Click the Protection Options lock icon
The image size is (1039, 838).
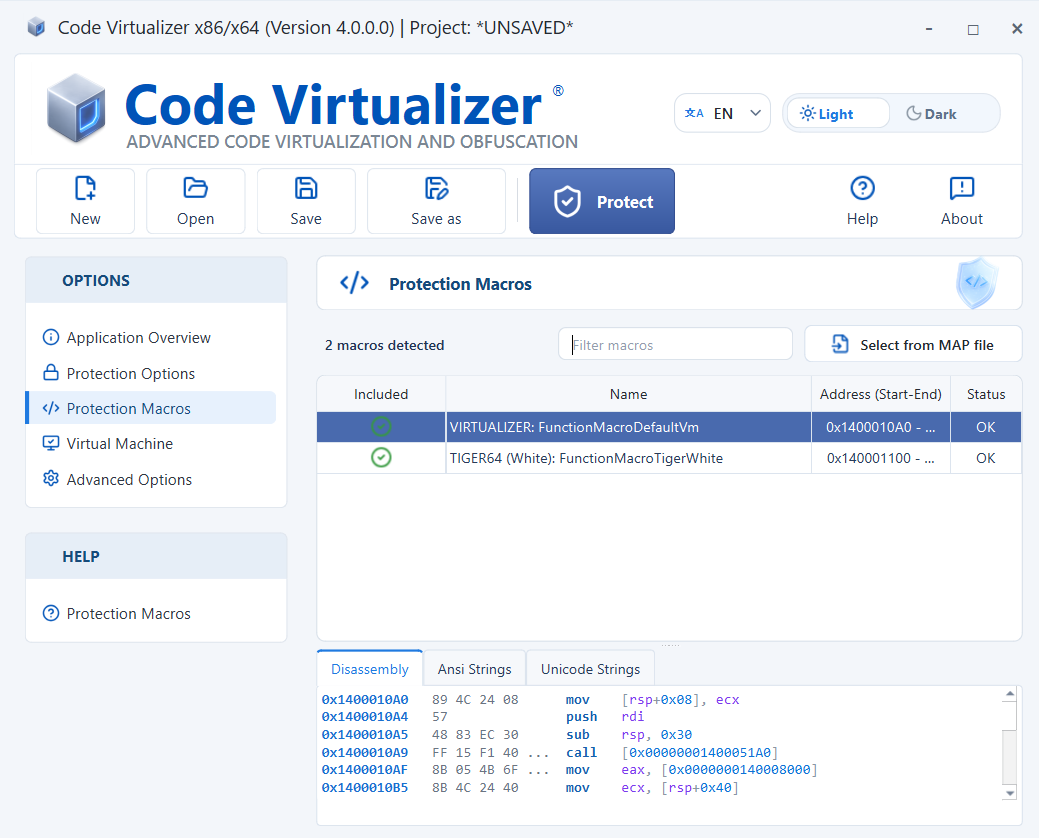point(50,372)
